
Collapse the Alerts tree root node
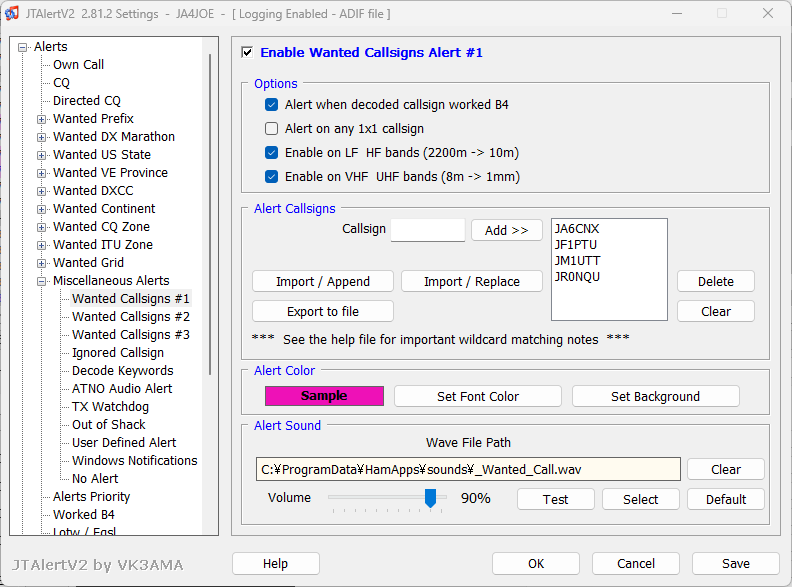(22, 47)
